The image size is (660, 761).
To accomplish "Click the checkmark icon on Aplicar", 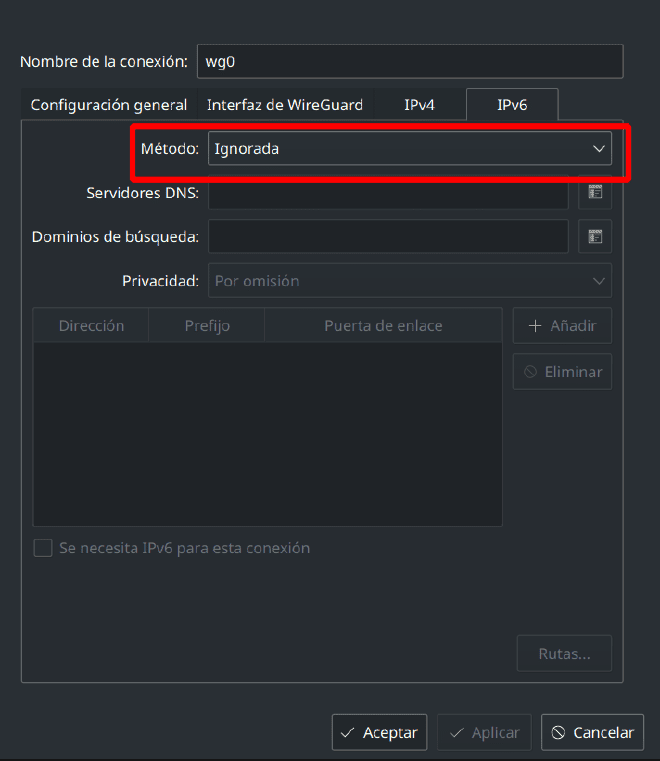I will [456, 733].
